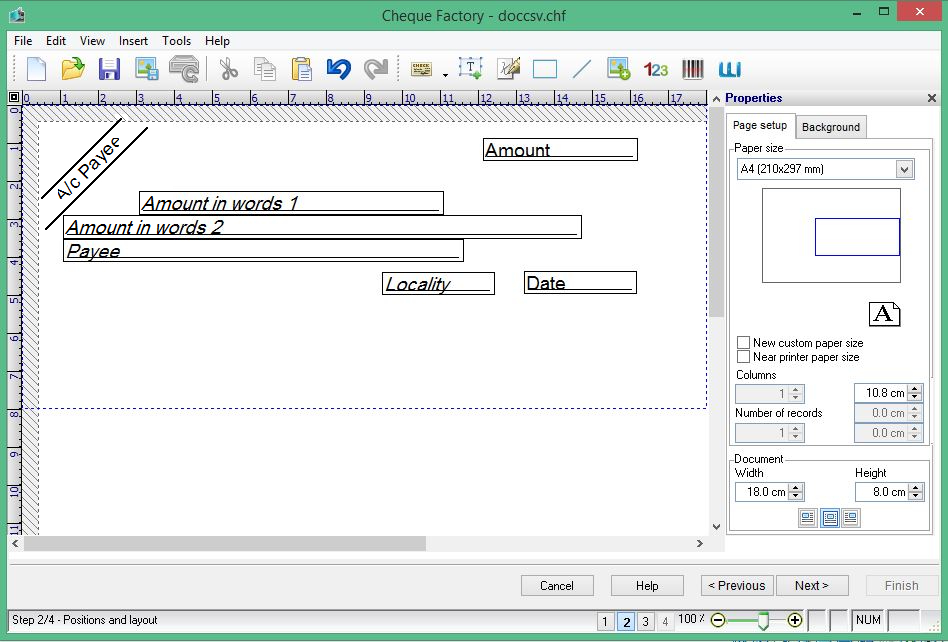948x642 pixels.
Task: Insert a barcode using the barcode icon
Action: (x=693, y=69)
